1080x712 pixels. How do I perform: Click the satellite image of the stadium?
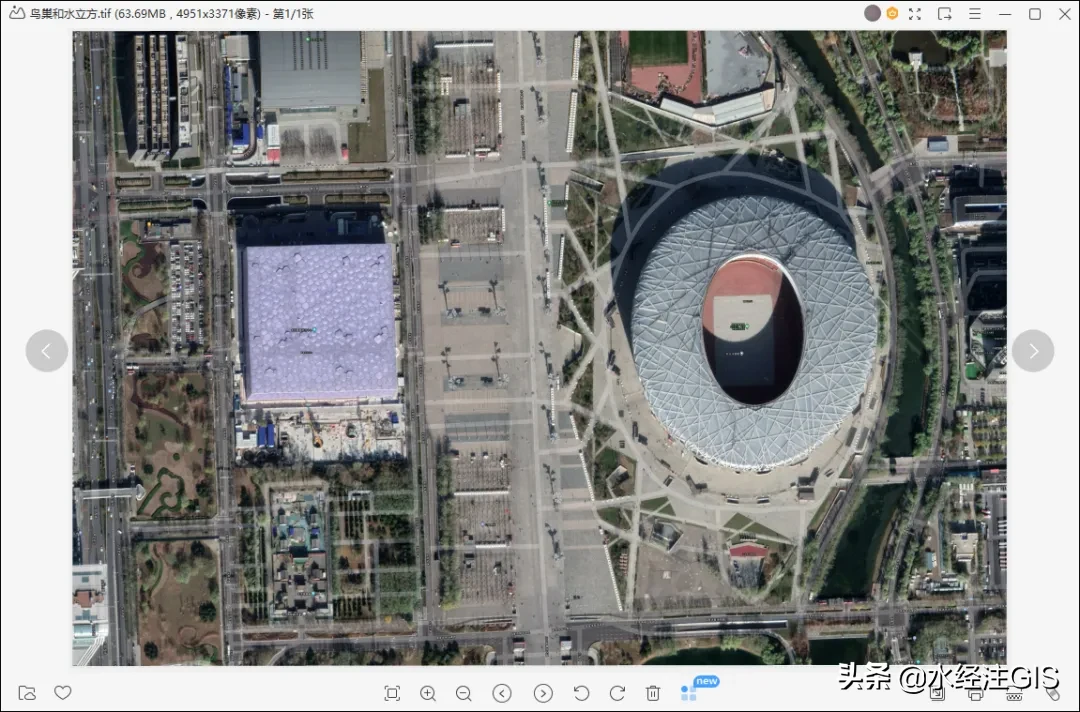click(x=539, y=348)
